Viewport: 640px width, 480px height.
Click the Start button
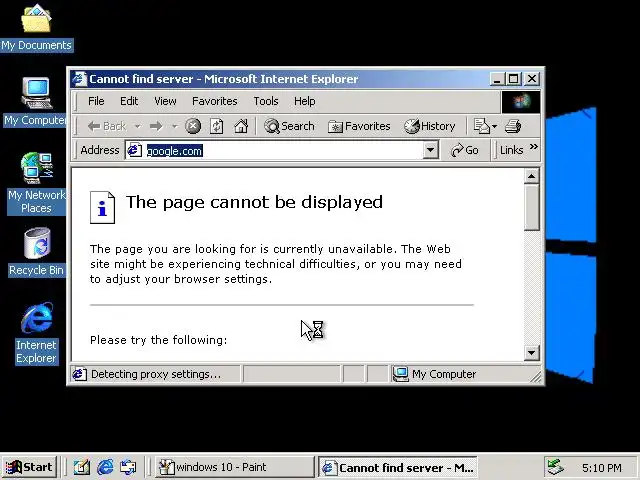click(29, 467)
